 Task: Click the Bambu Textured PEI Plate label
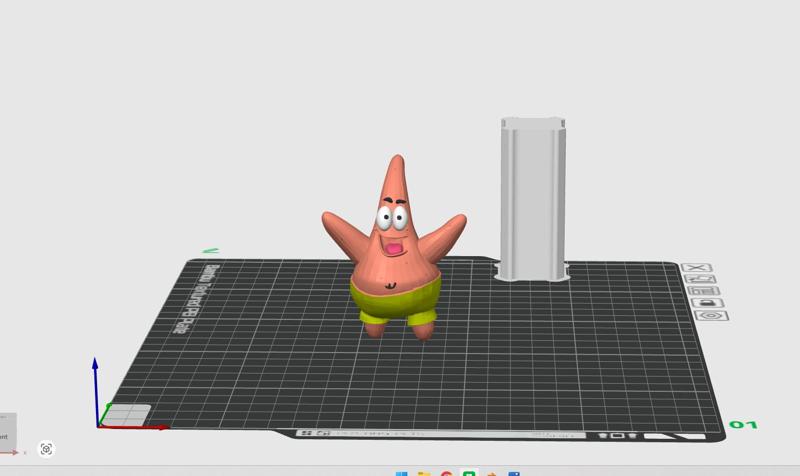[x=194, y=298]
